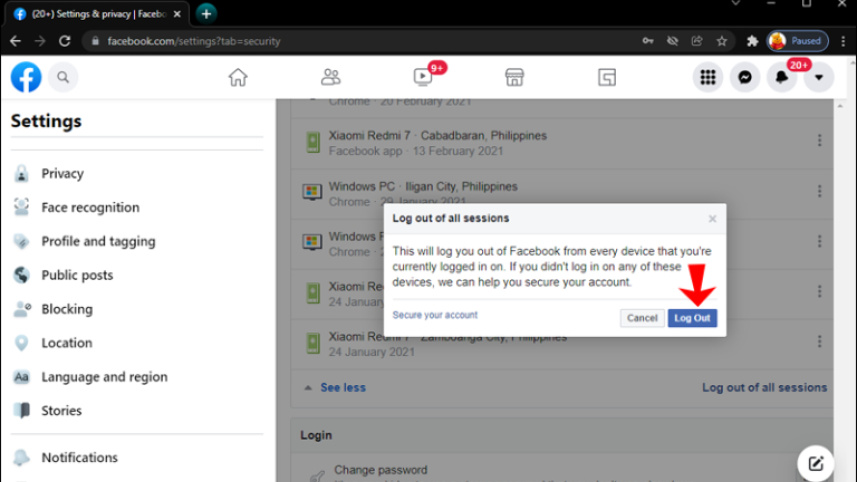Open the notifications bell icon
This screenshot has height=482, width=857.
tap(782, 77)
